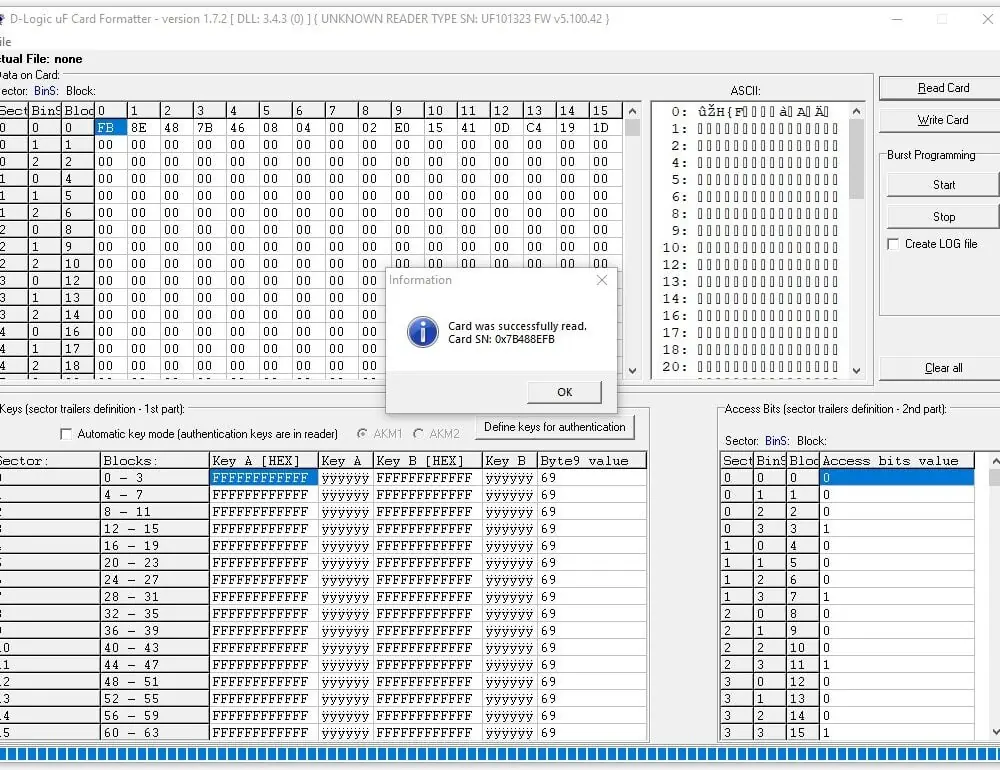Select the highlighted FB cell in block 0
This screenshot has height=770, width=1000.
tap(111, 128)
